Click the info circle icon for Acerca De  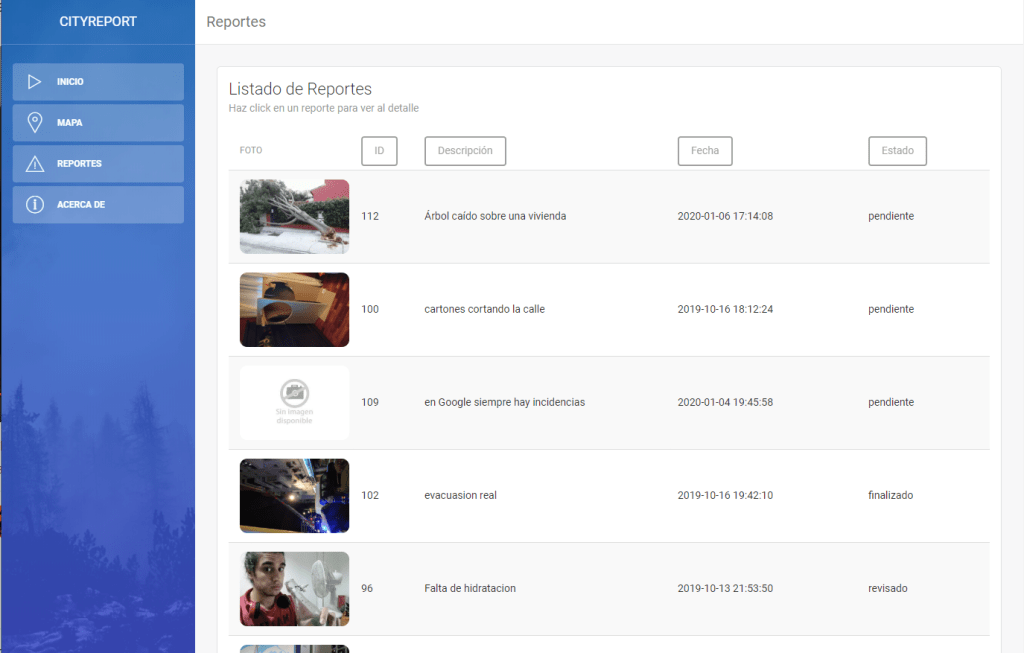pyautogui.click(x=35, y=205)
